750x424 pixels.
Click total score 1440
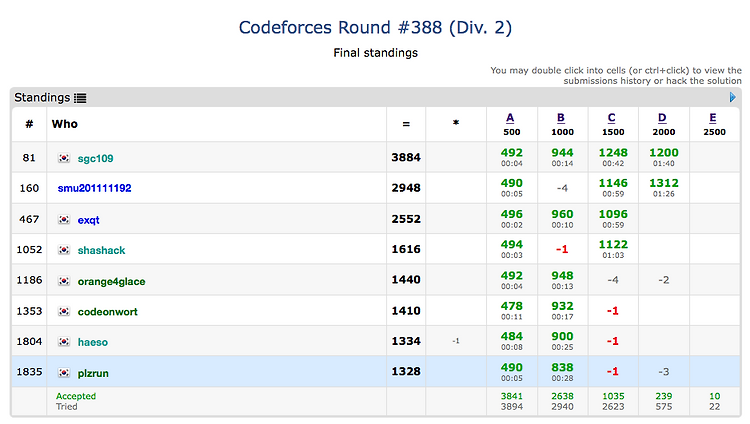click(406, 280)
